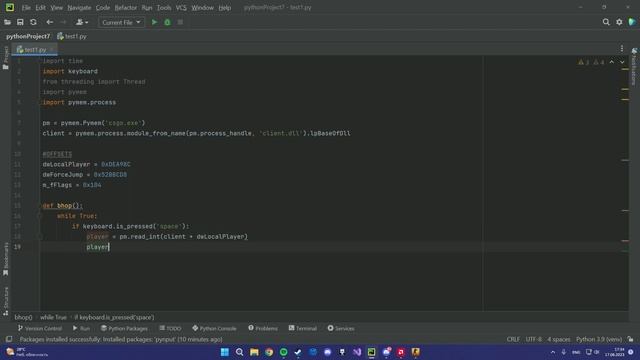
Task: Open the Window menu
Action: 202,7
